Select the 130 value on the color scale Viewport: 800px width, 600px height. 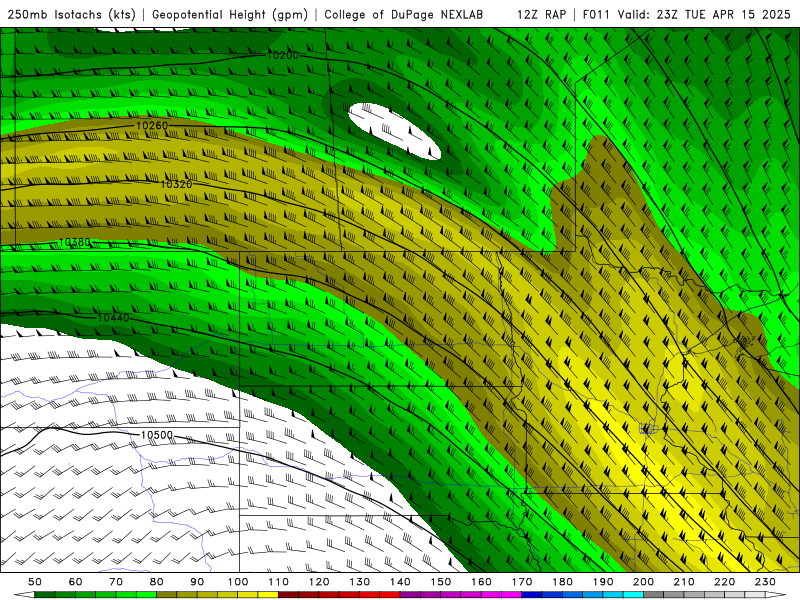359,582
